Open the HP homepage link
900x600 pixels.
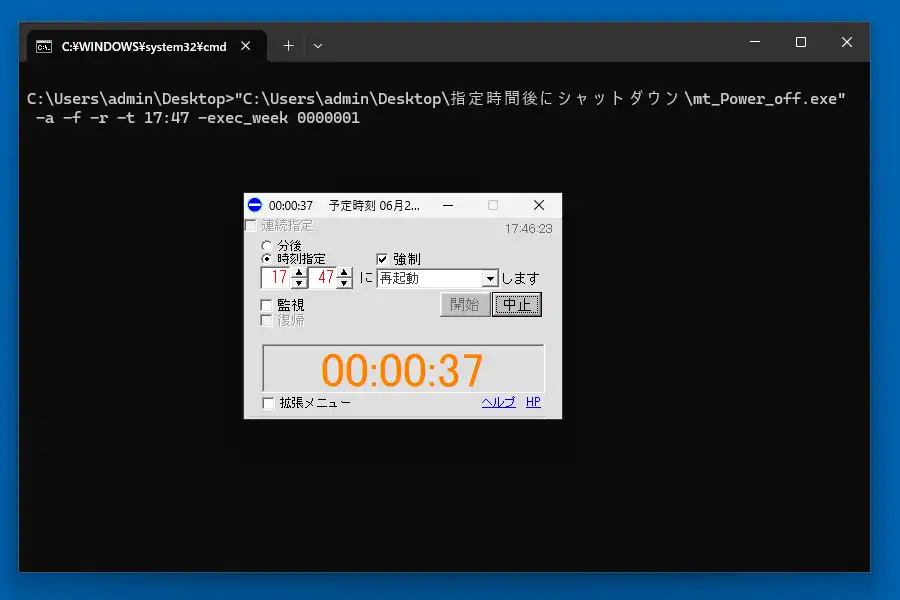click(x=533, y=402)
